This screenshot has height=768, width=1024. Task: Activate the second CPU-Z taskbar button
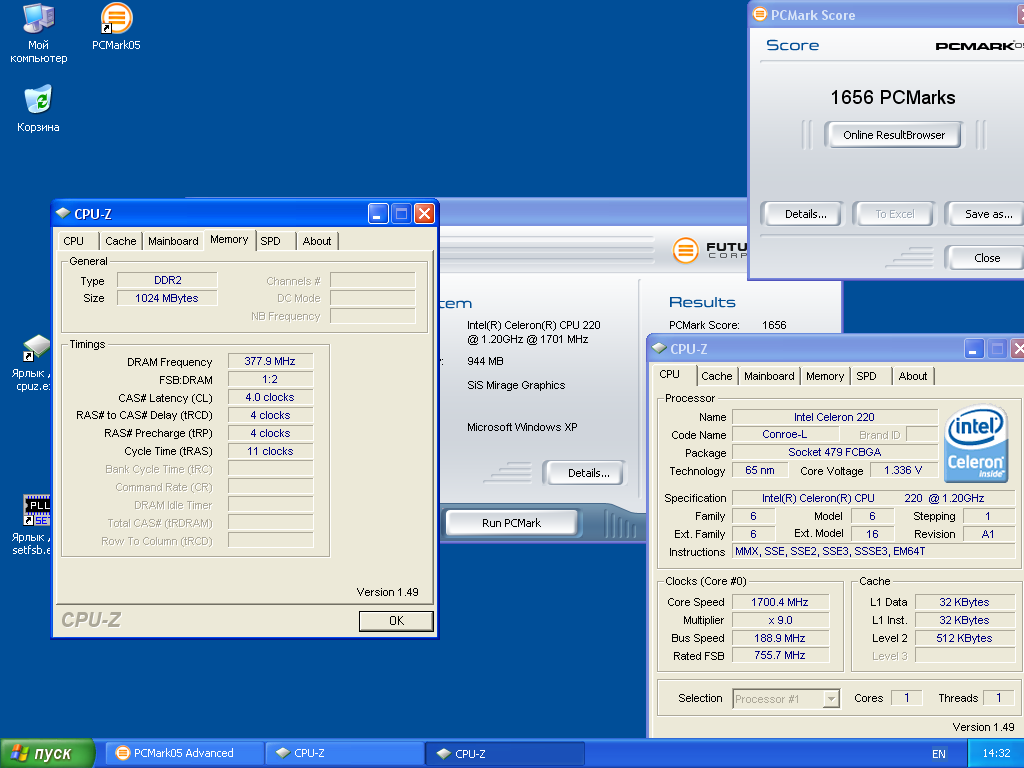click(505, 753)
